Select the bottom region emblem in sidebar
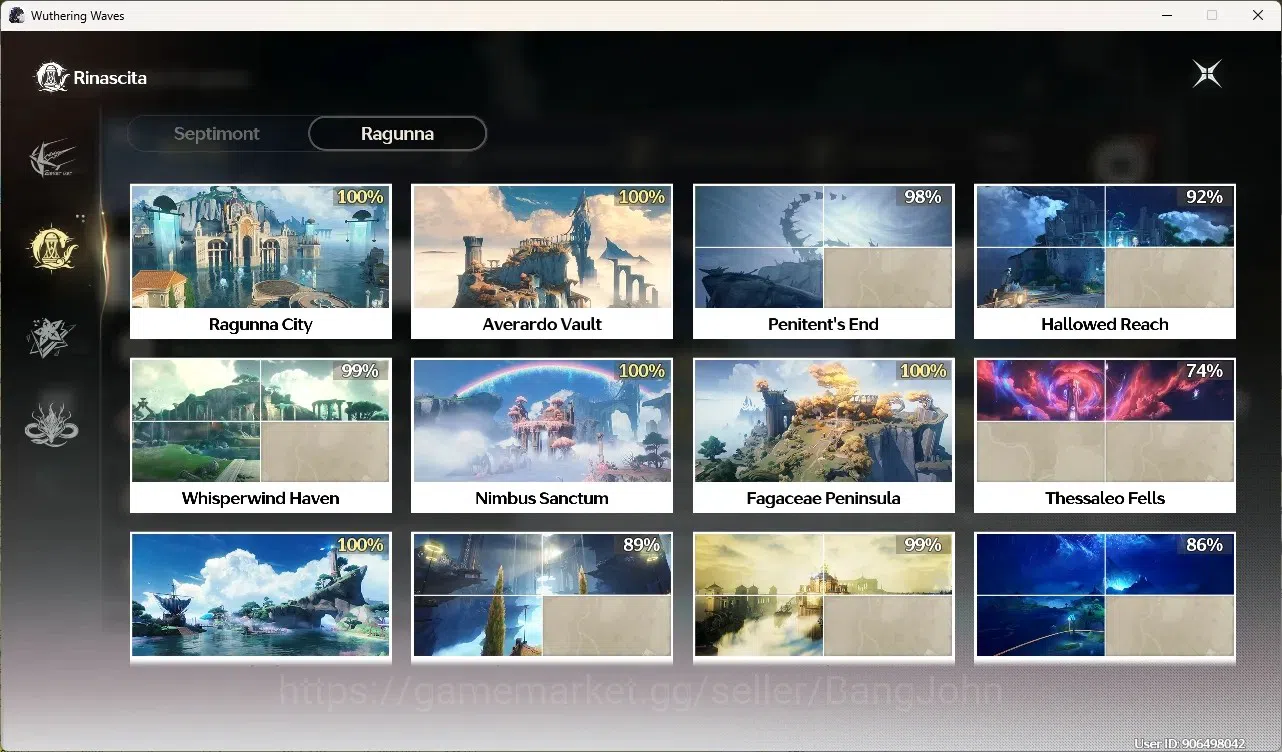The width and height of the screenshot is (1282, 752). [x=52, y=423]
